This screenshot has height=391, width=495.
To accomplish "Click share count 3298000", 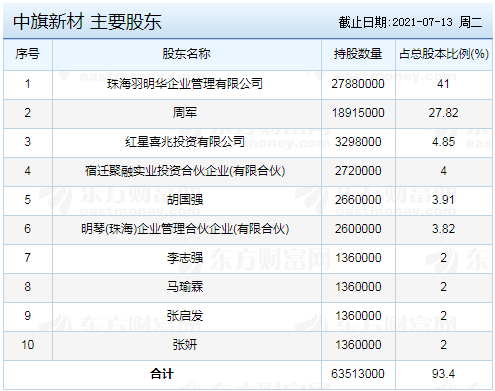I will [x=358, y=142].
